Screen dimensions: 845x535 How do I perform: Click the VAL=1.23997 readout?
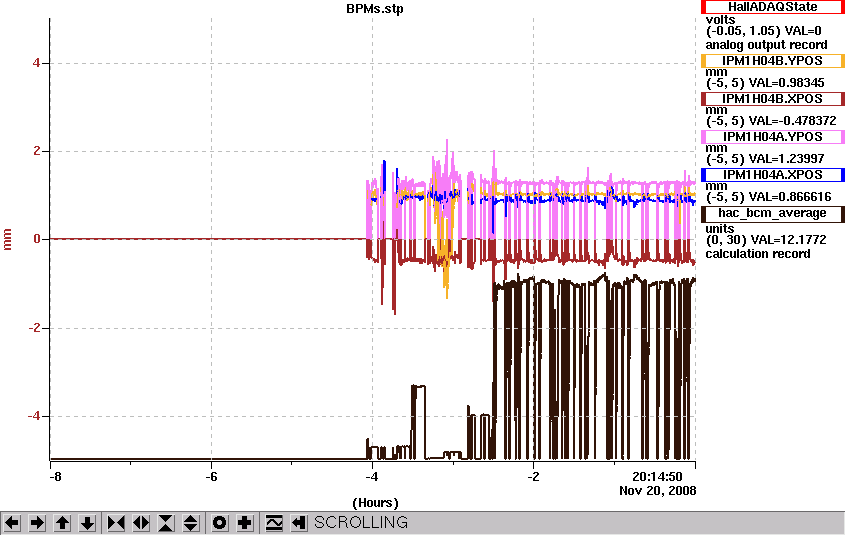coord(786,159)
